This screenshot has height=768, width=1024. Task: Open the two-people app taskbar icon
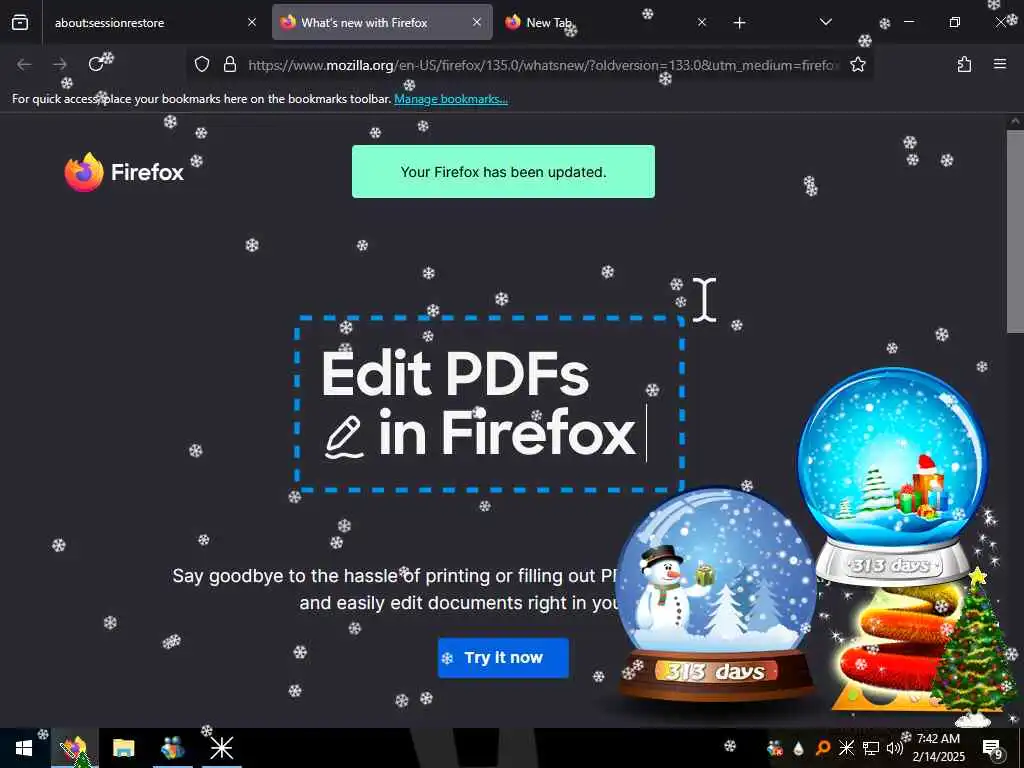pyautogui.click(x=172, y=748)
